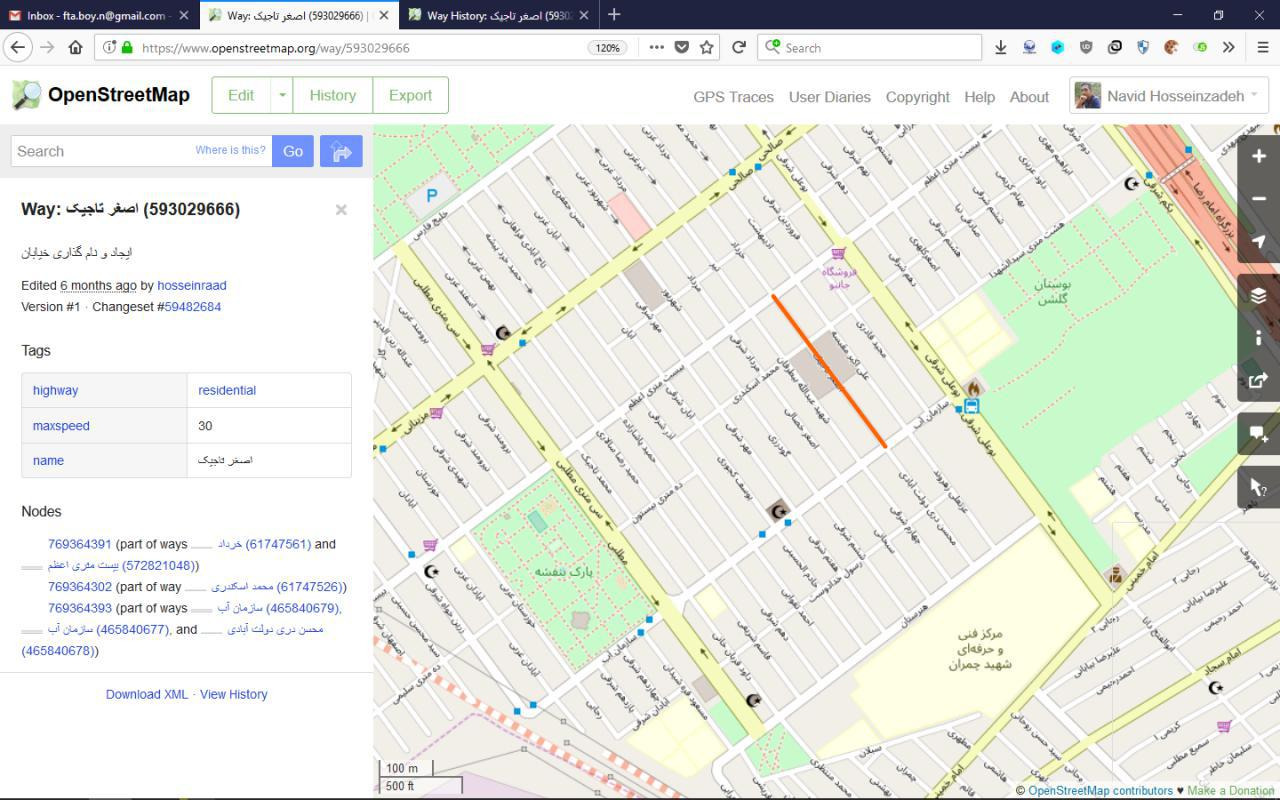
Task: Activate the Query features tool
Action: coord(1259,487)
